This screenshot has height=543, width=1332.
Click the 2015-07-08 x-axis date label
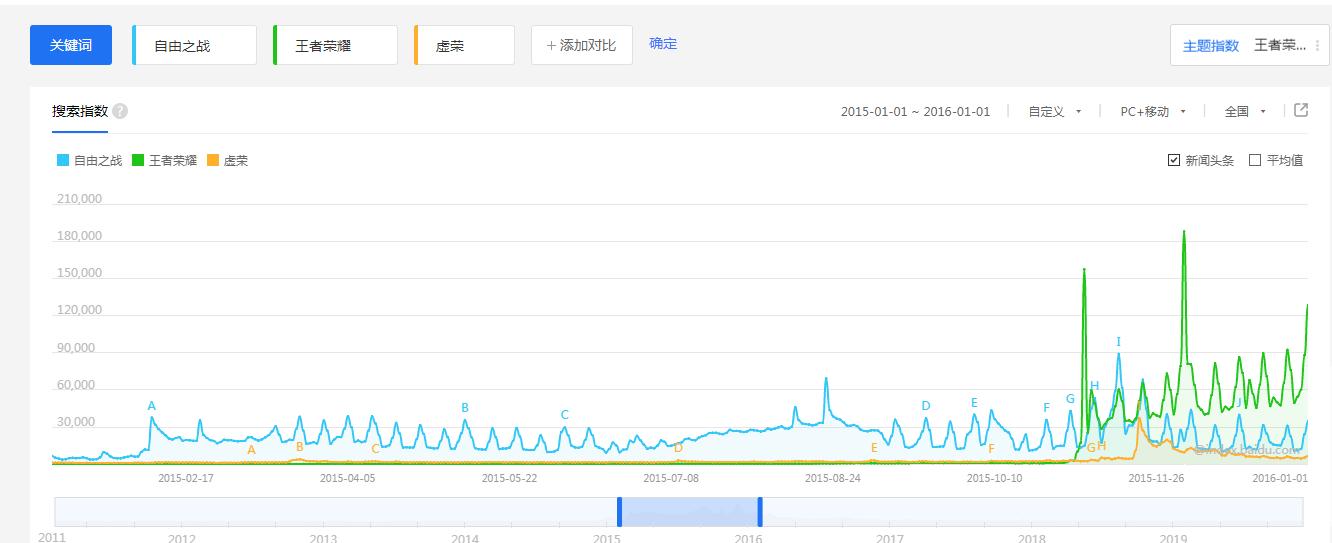671,478
